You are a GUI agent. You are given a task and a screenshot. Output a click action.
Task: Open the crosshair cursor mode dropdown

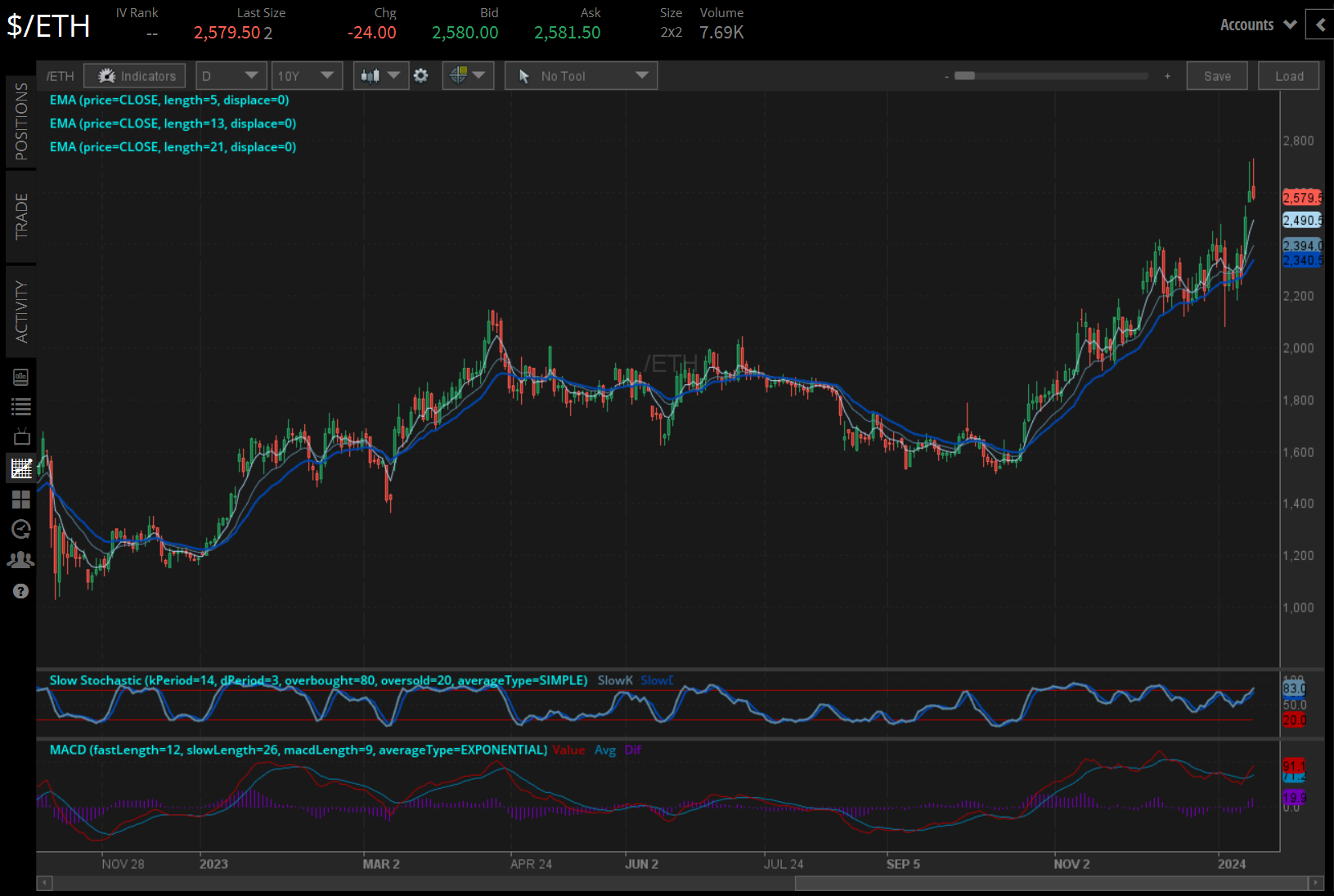click(x=467, y=76)
